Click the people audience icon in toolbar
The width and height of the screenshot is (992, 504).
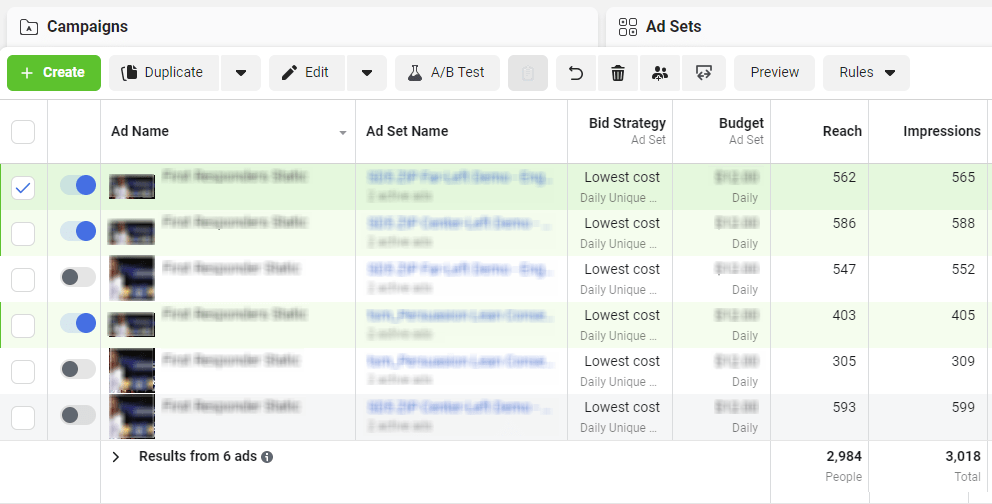pos(659,73)
